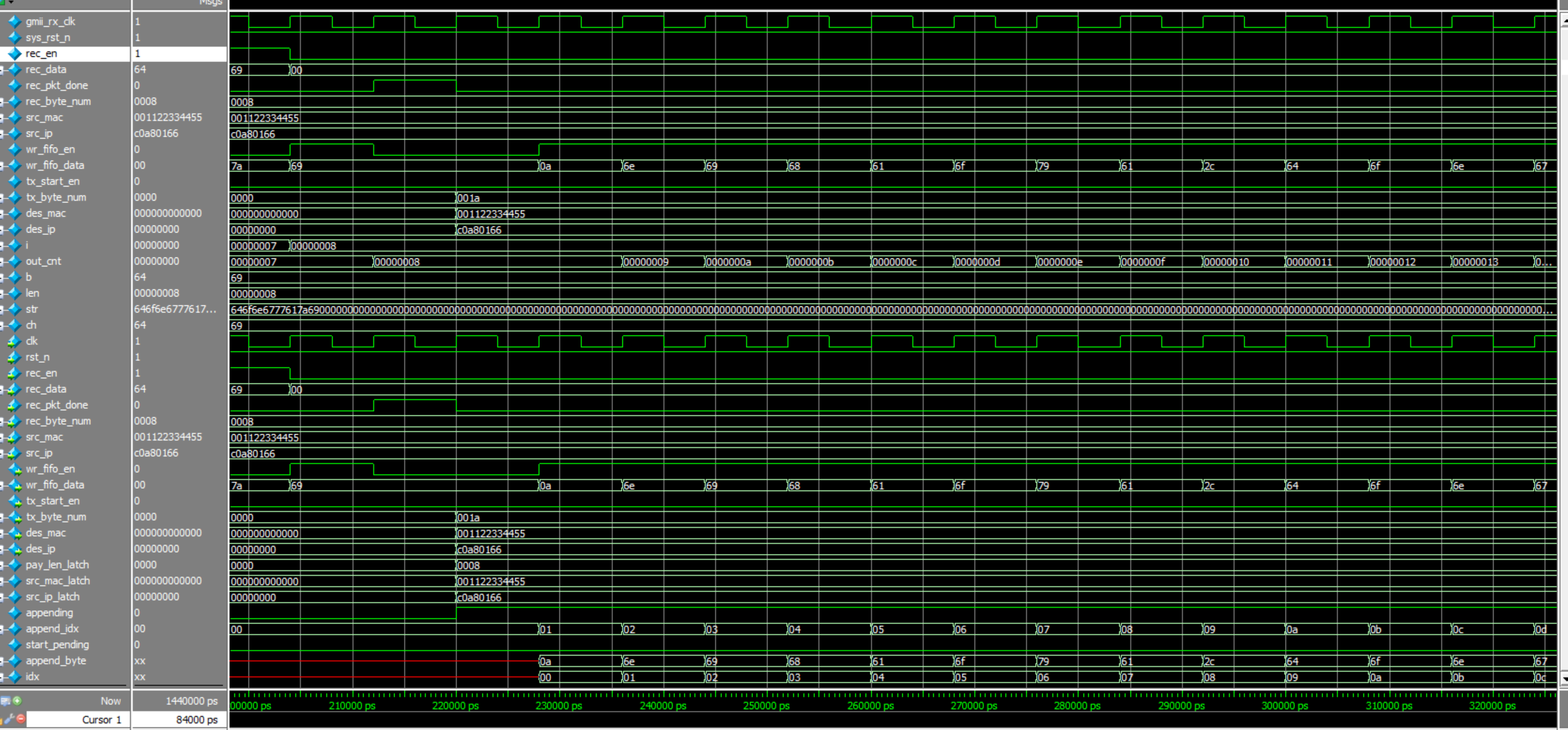Expand the src_mac bus signal
The image size is (1568, 730).
3,117
